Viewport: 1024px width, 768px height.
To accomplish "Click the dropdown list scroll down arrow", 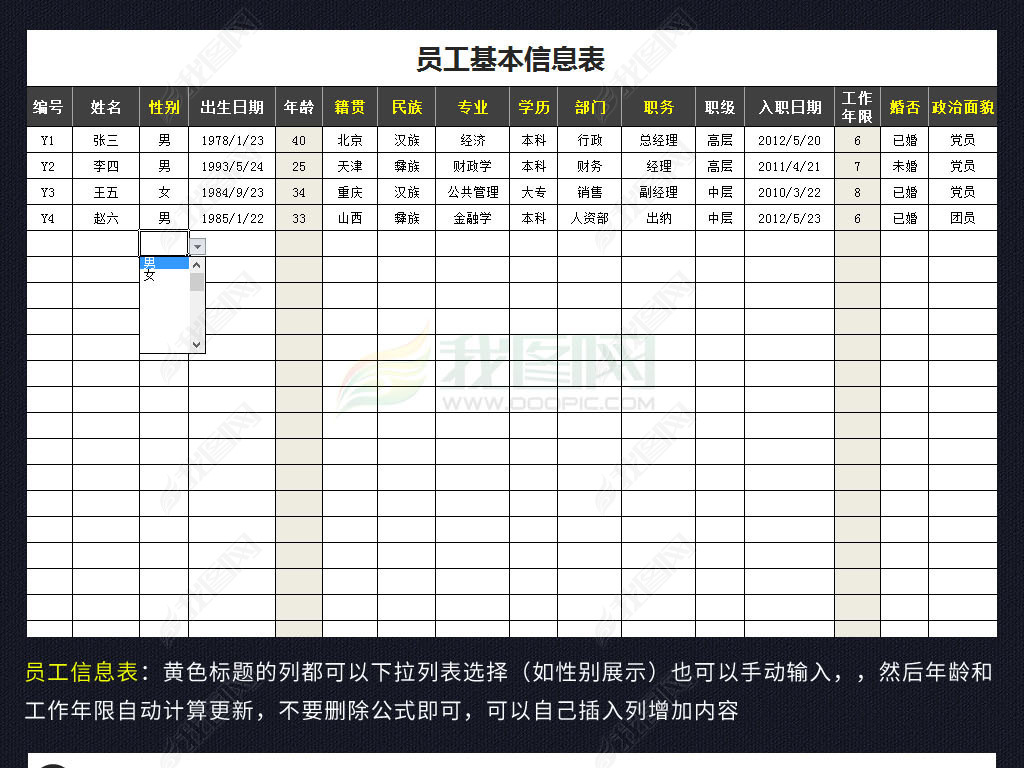I will [197, 344].
